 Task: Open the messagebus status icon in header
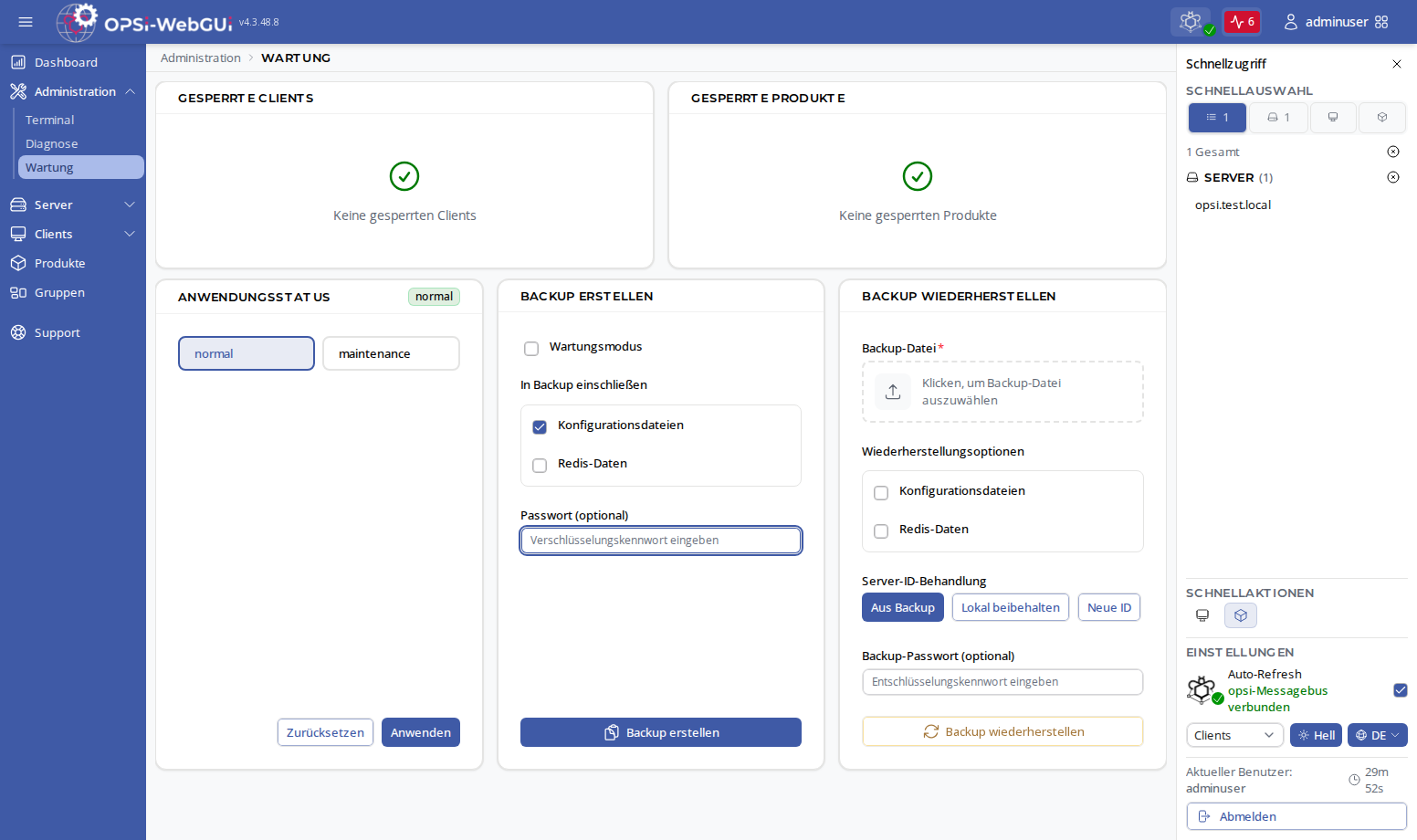tap(1191, 22)
